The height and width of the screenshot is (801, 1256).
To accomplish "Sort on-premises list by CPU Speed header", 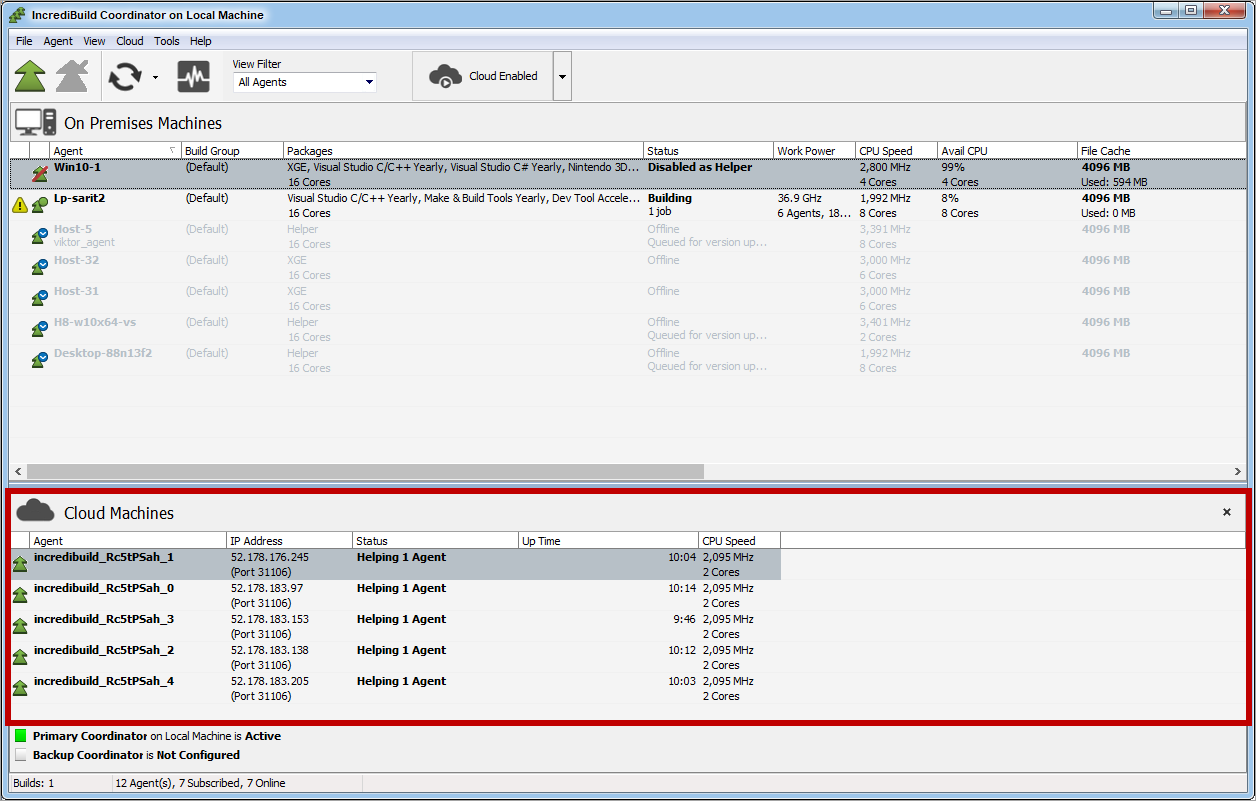I will click(896, 150).
